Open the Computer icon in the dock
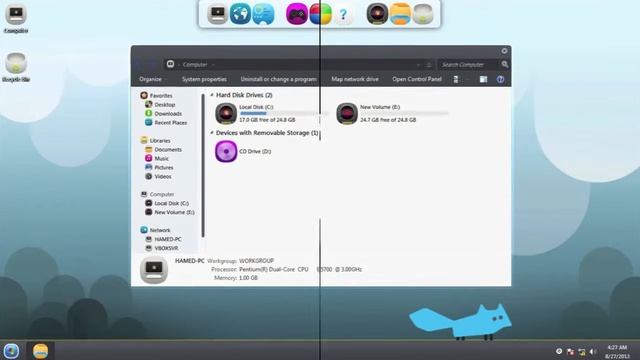Image resolution: width=640 pixels, height=360 pixels. tap(218, 14)
